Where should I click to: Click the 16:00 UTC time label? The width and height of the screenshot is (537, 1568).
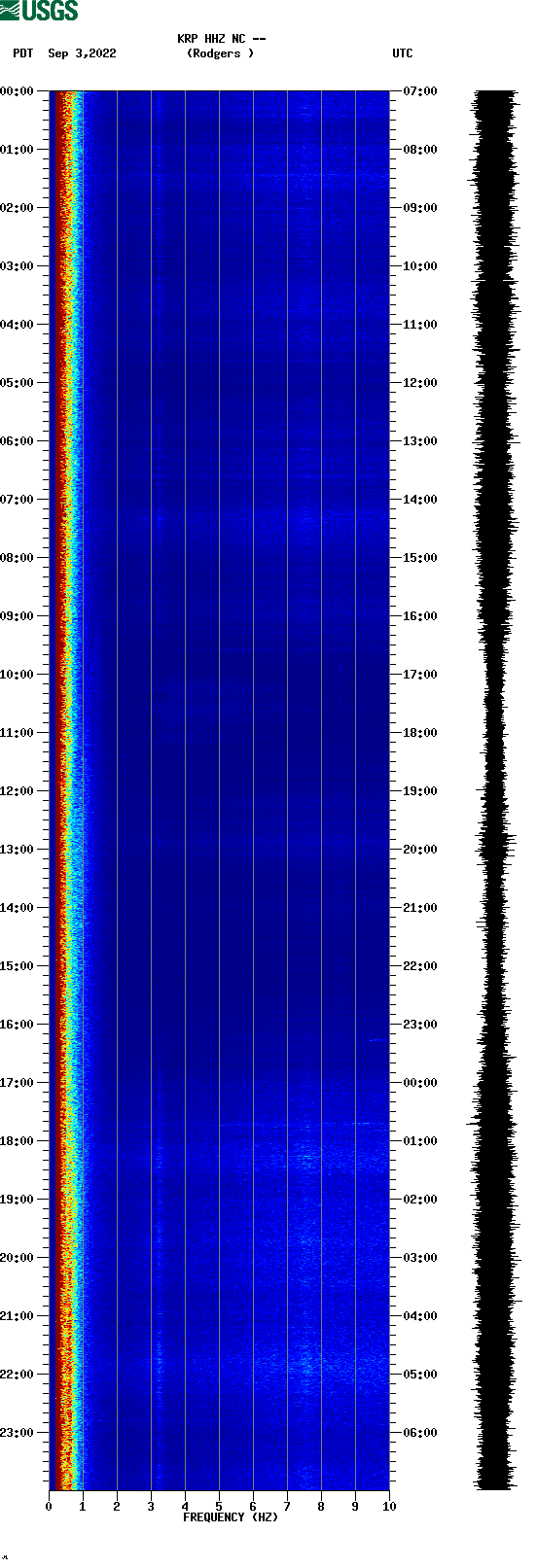pyautogui.click(x=420, y=616)
